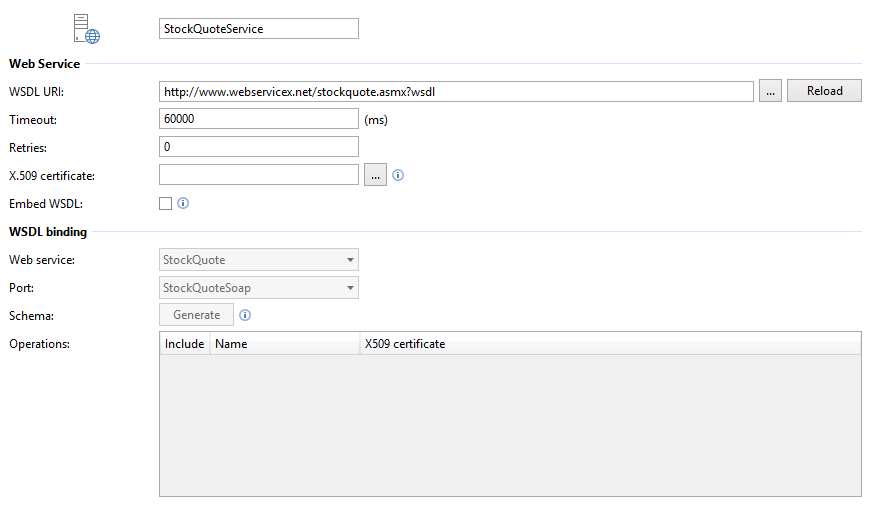This screenshot has height=516, width=871.
Task: Focus the Timeout input field
Action: (x=258, y=119)
